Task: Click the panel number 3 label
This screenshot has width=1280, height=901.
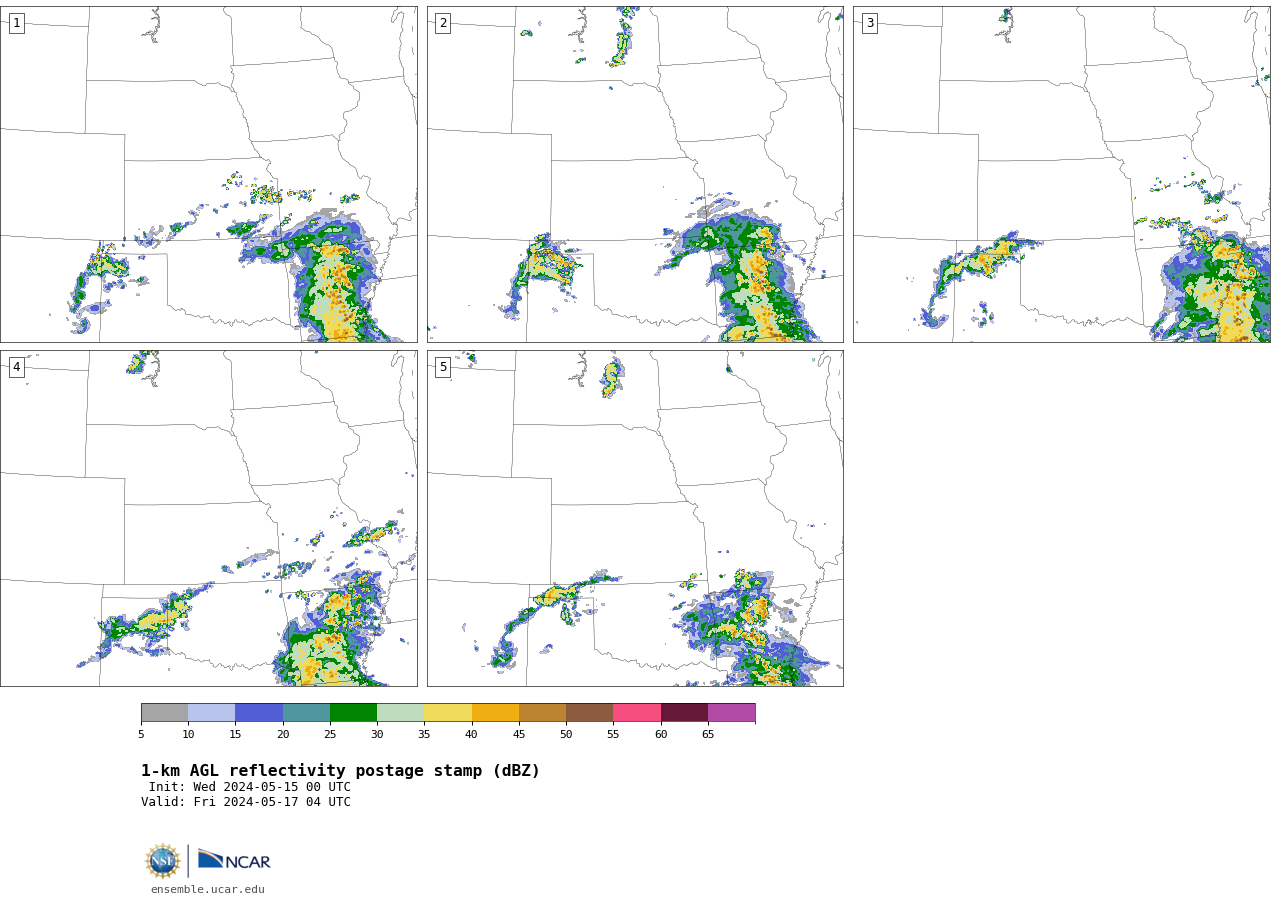Action: coord(869,23)
